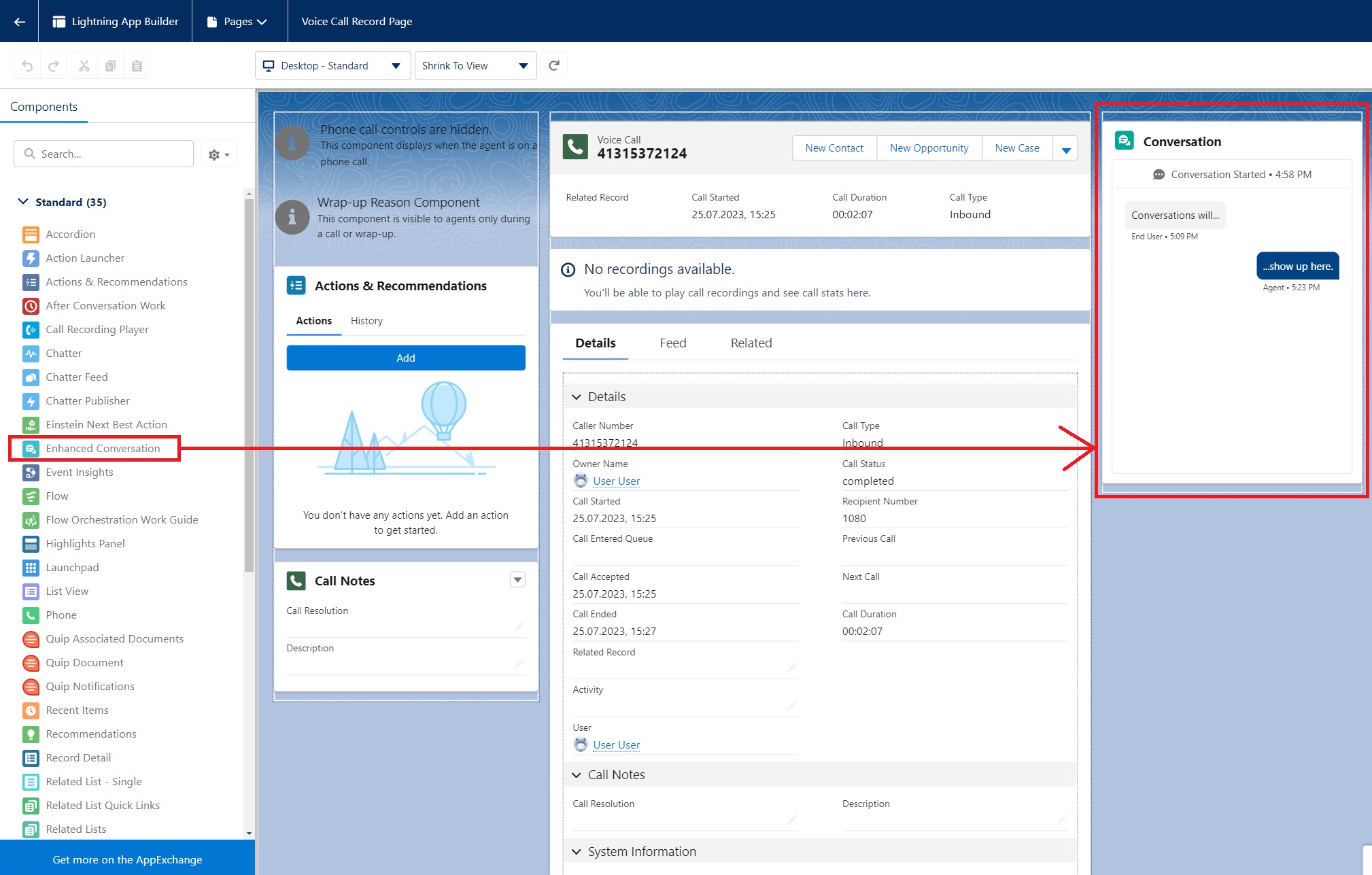Click the Conversation component icon
The image size is (1372, 875).
point(1125,141)
